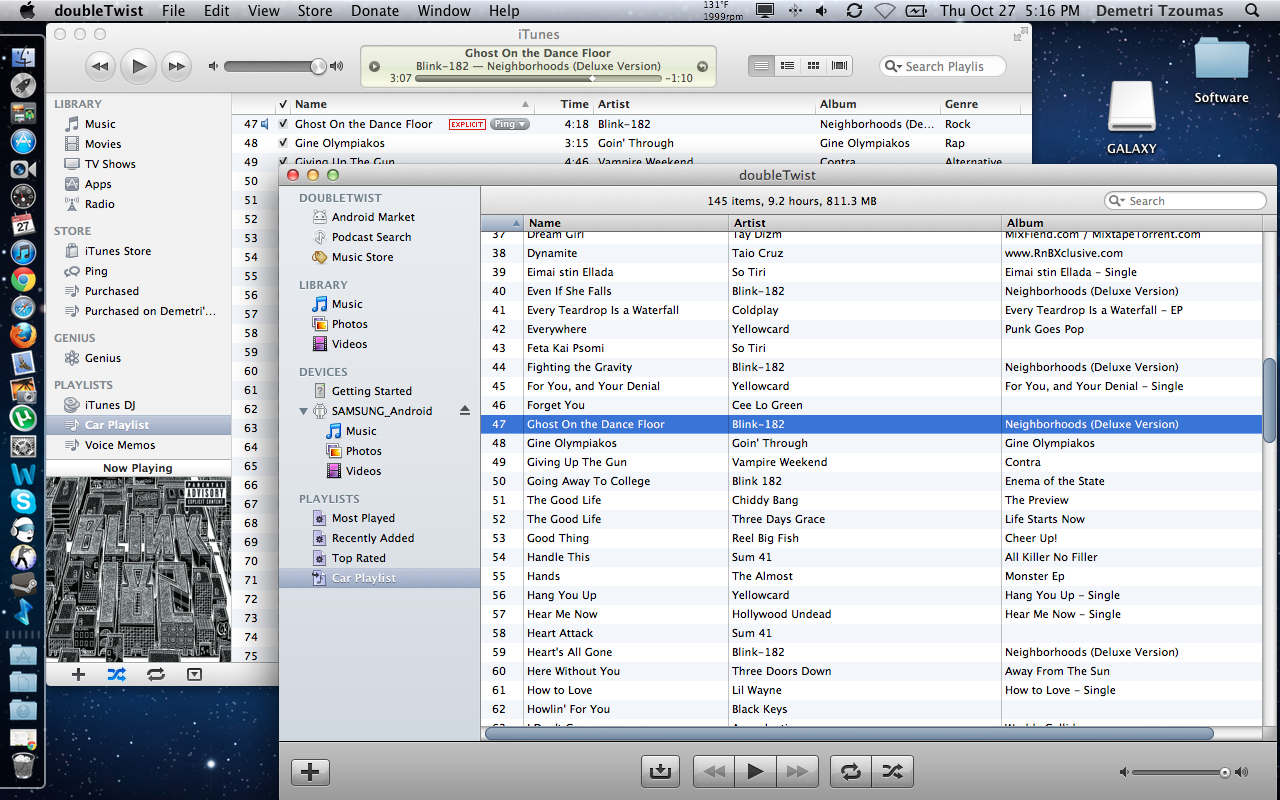Select Photos under doubleTwist Library
The height and width of the screenshot is (800, 1280).
[x=349, y=324]
